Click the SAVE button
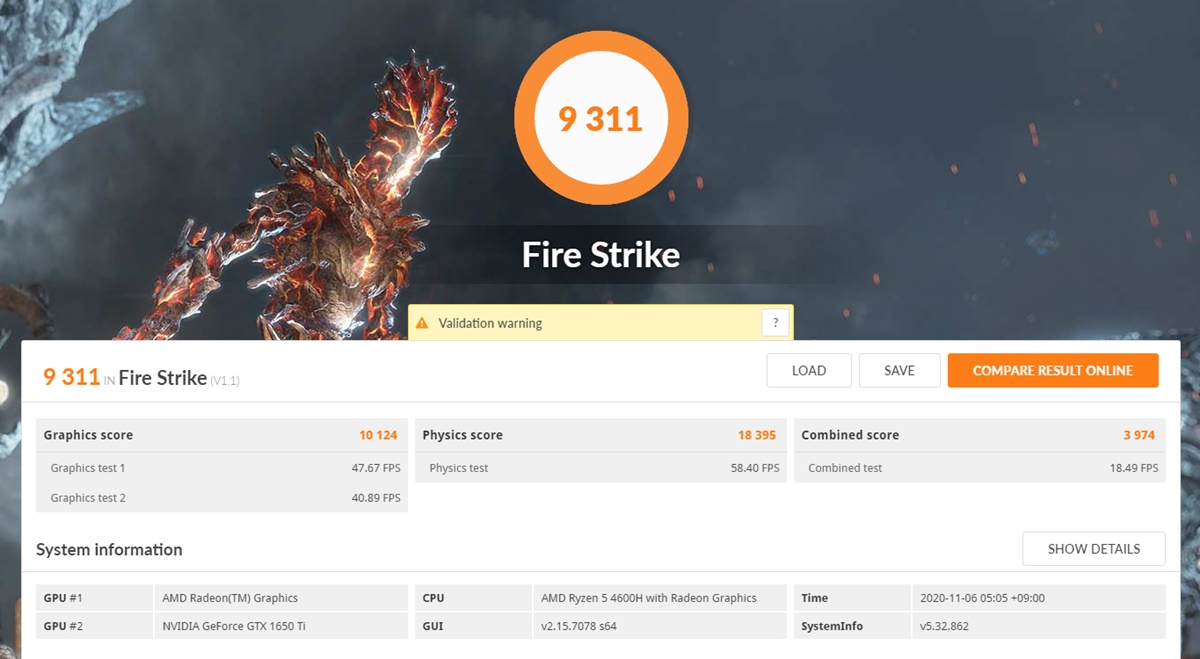1200x659 pixels. point(900,371)
